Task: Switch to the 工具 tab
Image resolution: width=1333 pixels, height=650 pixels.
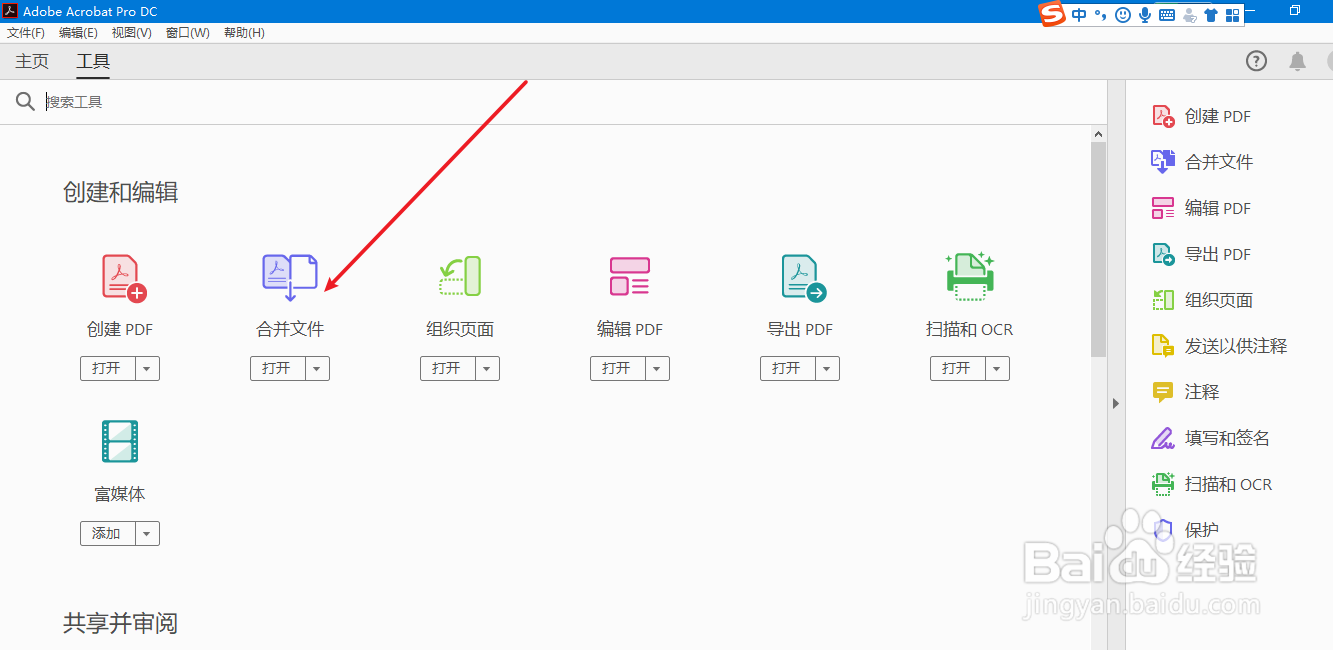Action: [x=93, y=61]
